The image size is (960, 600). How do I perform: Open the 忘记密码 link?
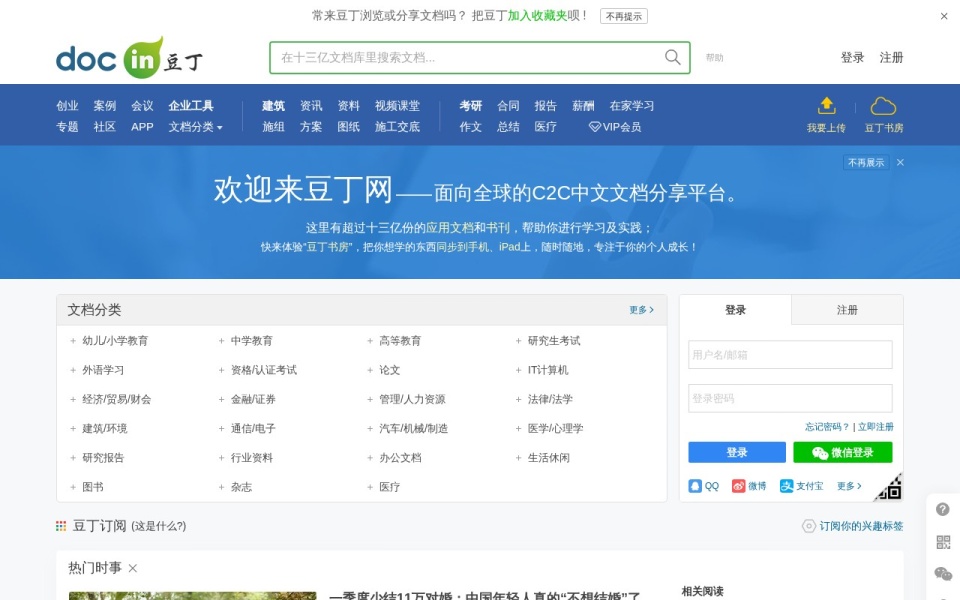pos(827,427)
